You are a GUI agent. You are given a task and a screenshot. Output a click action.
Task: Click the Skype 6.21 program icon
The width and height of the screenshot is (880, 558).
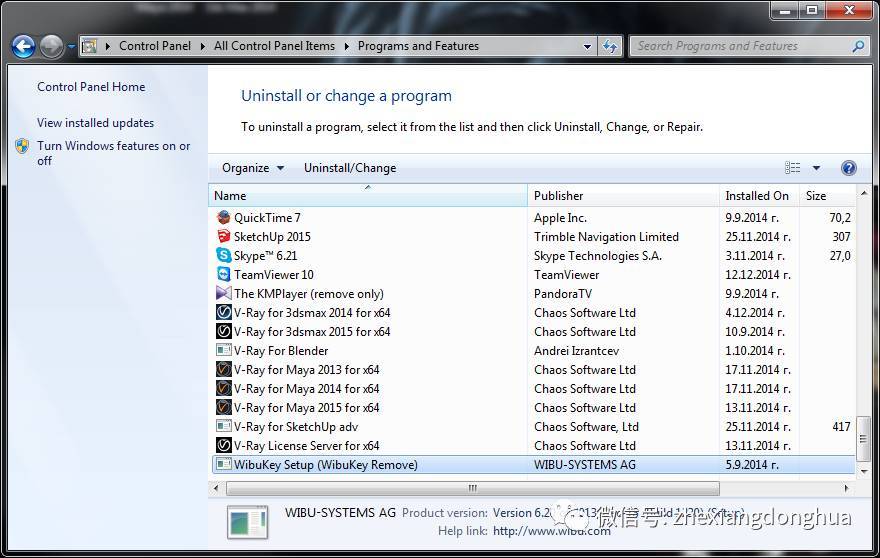point(223,255)
